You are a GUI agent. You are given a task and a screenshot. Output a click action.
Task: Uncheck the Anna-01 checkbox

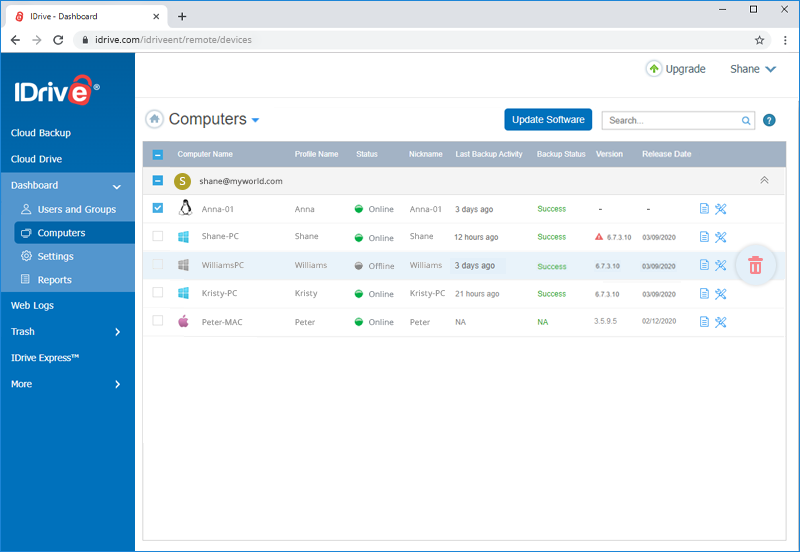158,208
